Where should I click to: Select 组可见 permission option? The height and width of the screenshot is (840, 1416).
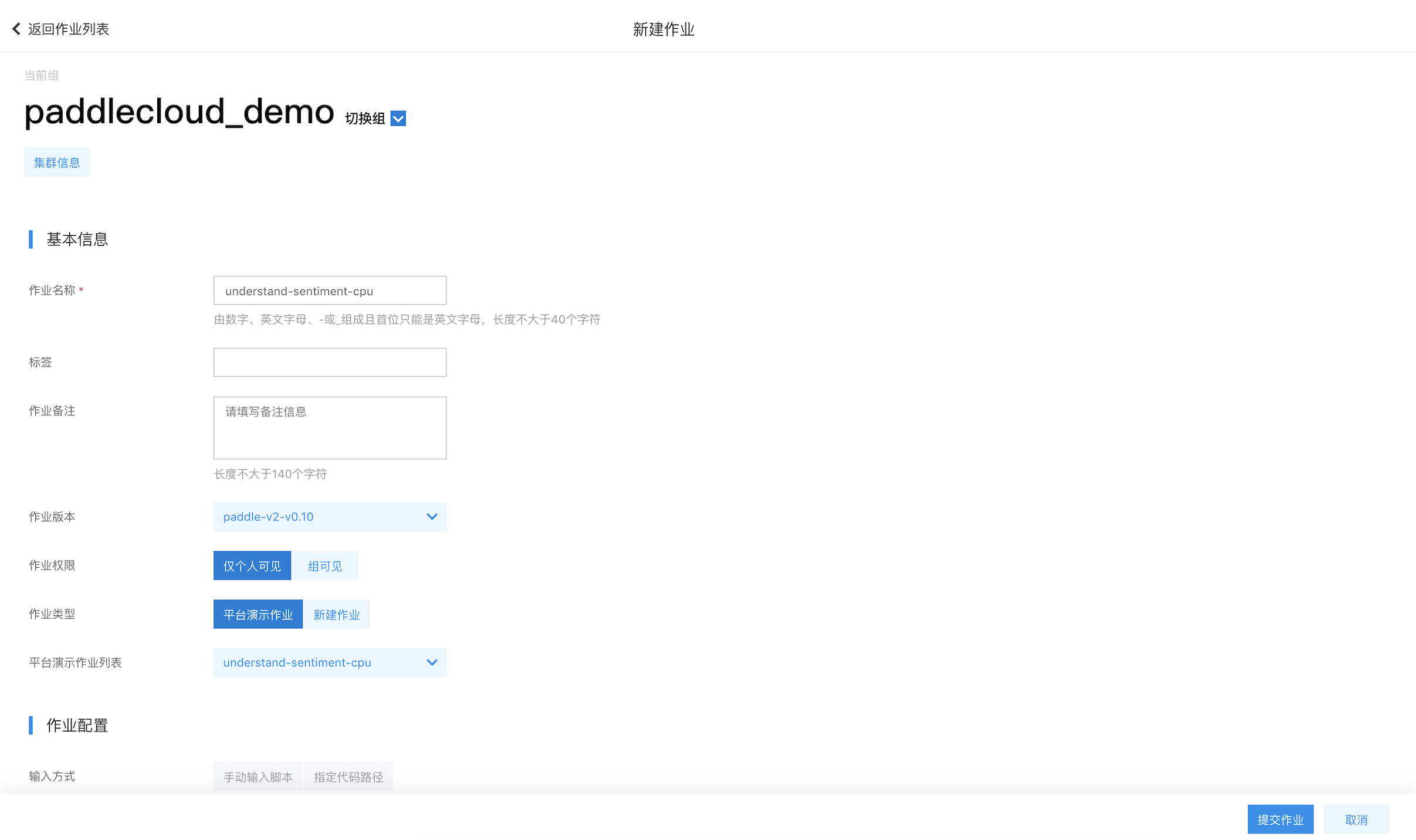tap(325, 565)
